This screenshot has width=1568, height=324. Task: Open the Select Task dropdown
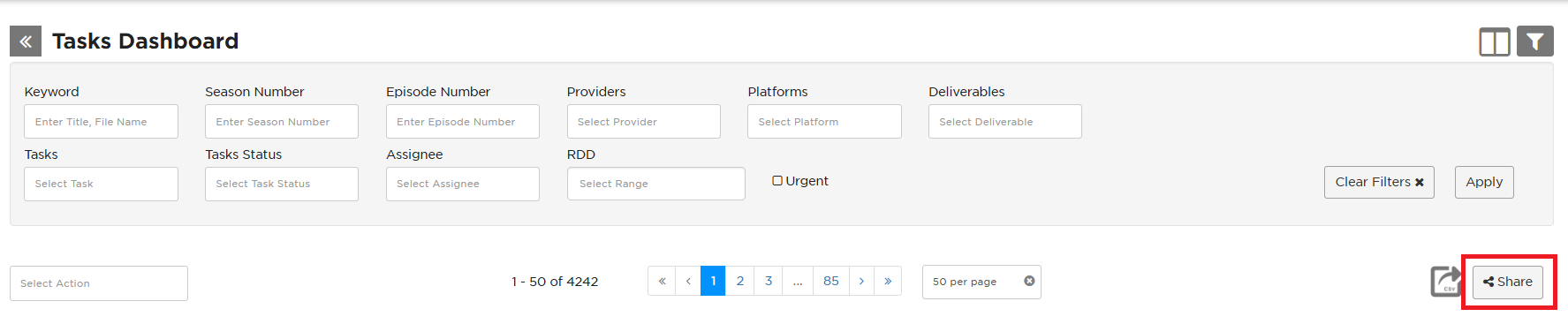pos(101,184)
